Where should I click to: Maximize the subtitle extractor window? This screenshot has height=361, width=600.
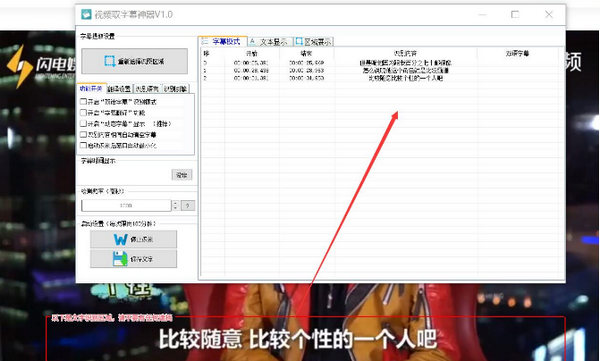(x=515, y=15)
